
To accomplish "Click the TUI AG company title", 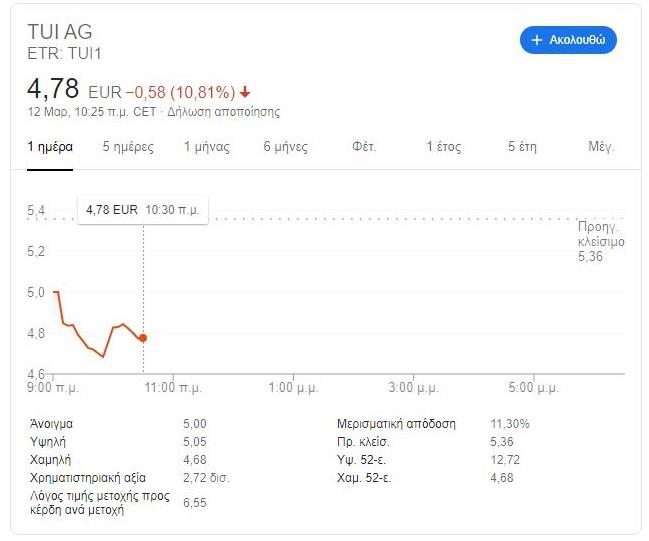I will click(60, 32).
